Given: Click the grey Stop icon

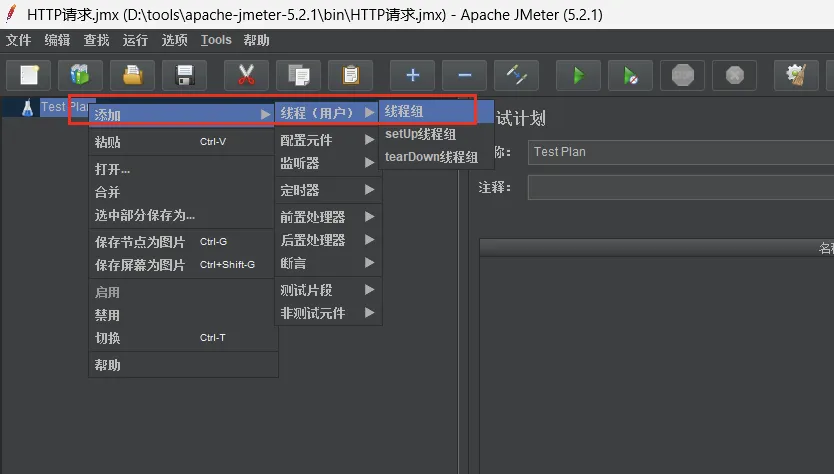Looking at the screenshot, I should [682, 75].
